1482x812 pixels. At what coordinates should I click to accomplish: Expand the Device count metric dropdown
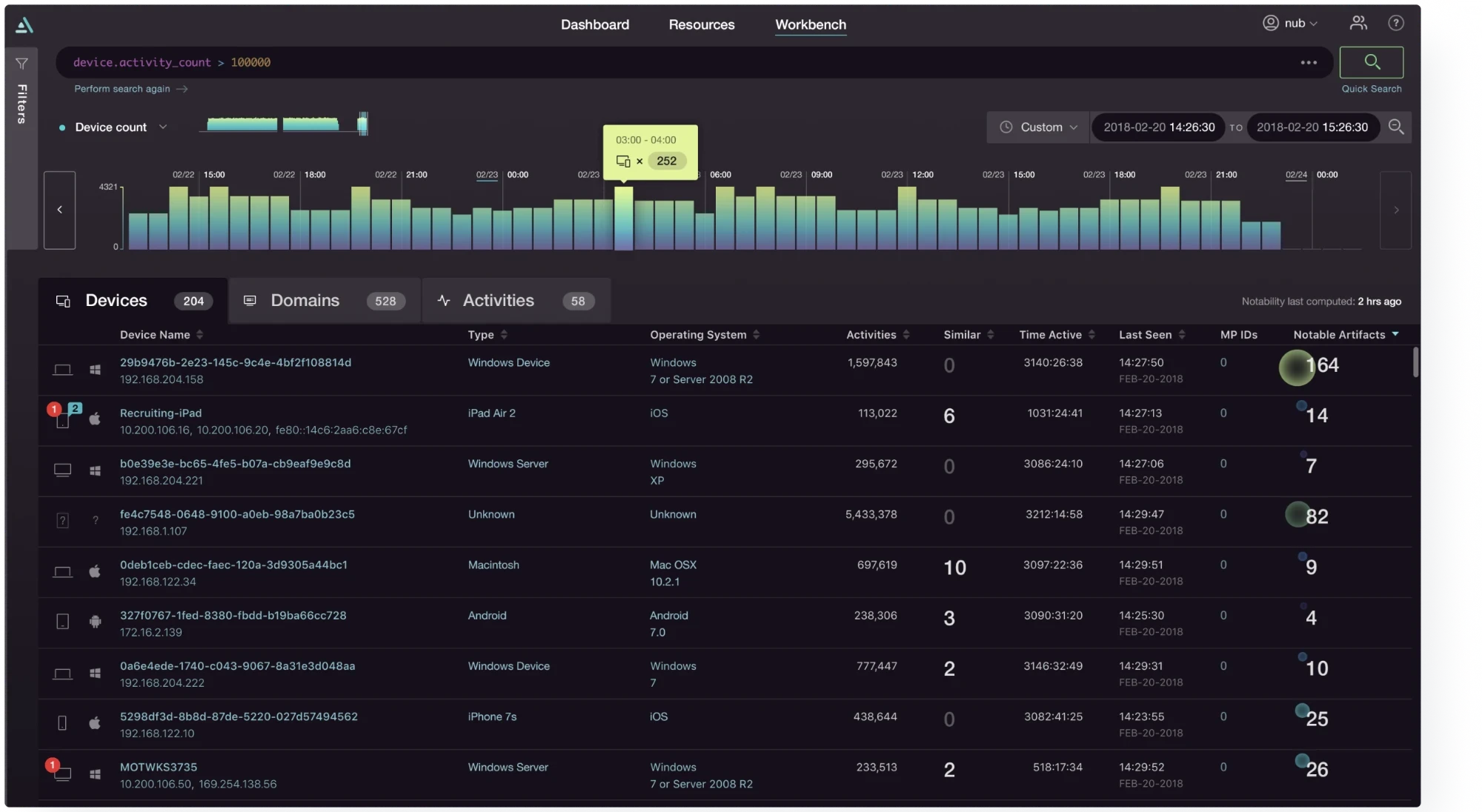tap(163, 127)
